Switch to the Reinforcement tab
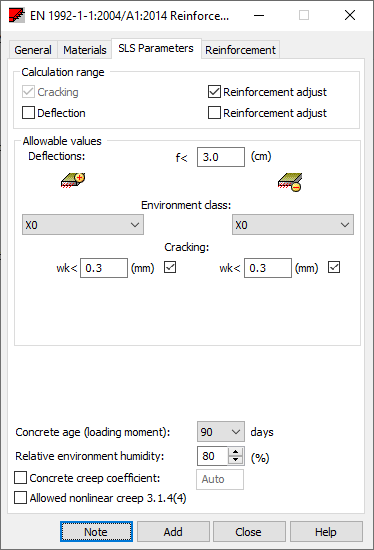This screenshot has height=550, width=374. [240, 50]
